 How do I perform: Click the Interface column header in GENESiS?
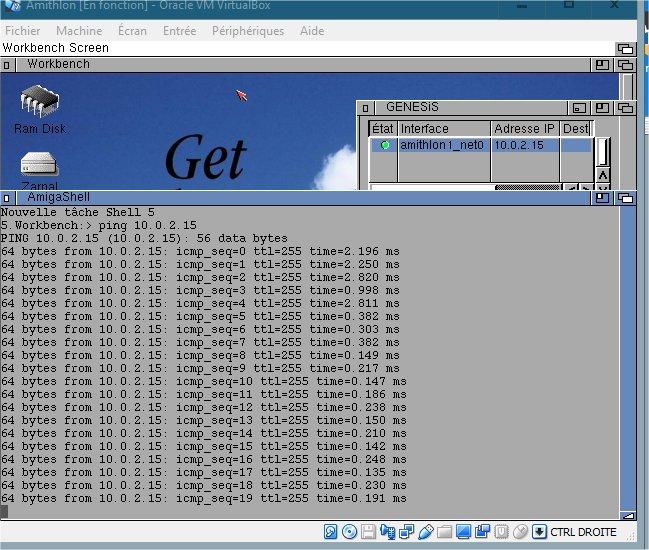[444, 129]
